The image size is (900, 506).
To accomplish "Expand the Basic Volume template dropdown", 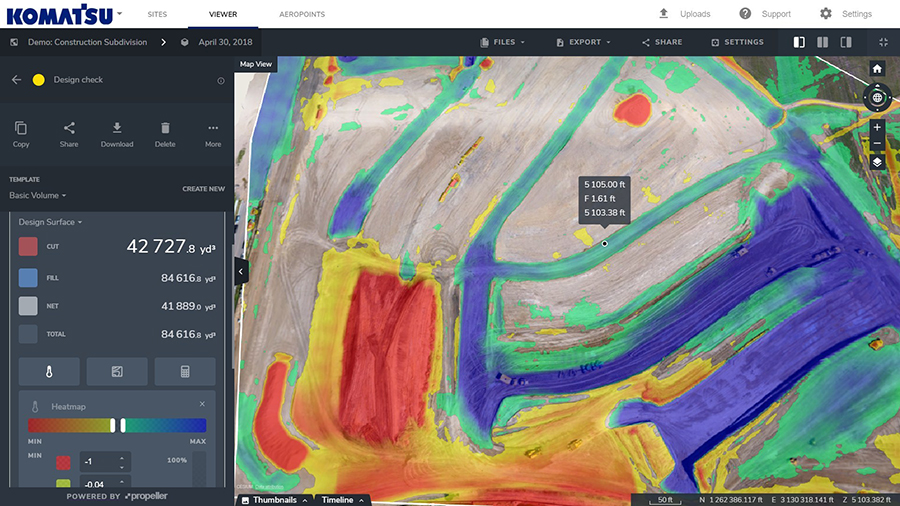I will (x=38, y=195).
